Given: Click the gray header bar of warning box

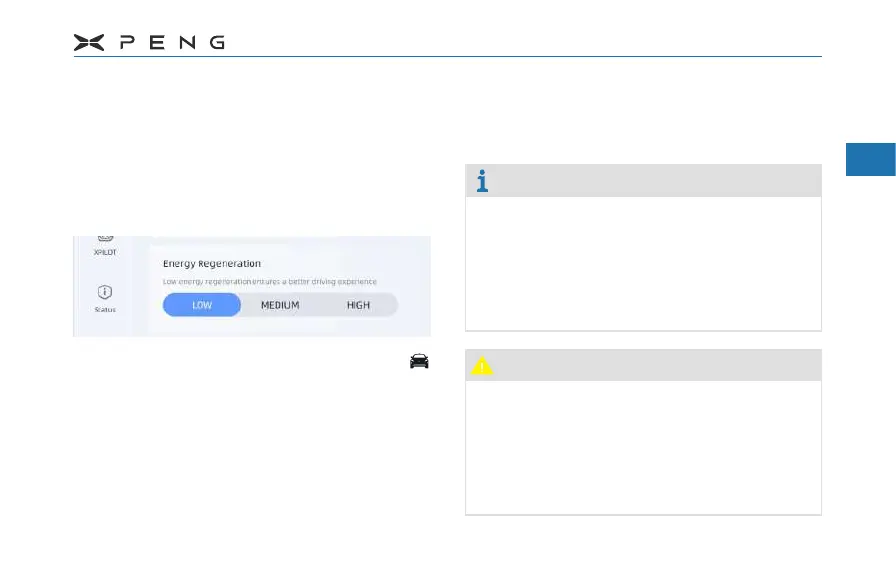Looking at the screenshot, I should coord(650,365).
